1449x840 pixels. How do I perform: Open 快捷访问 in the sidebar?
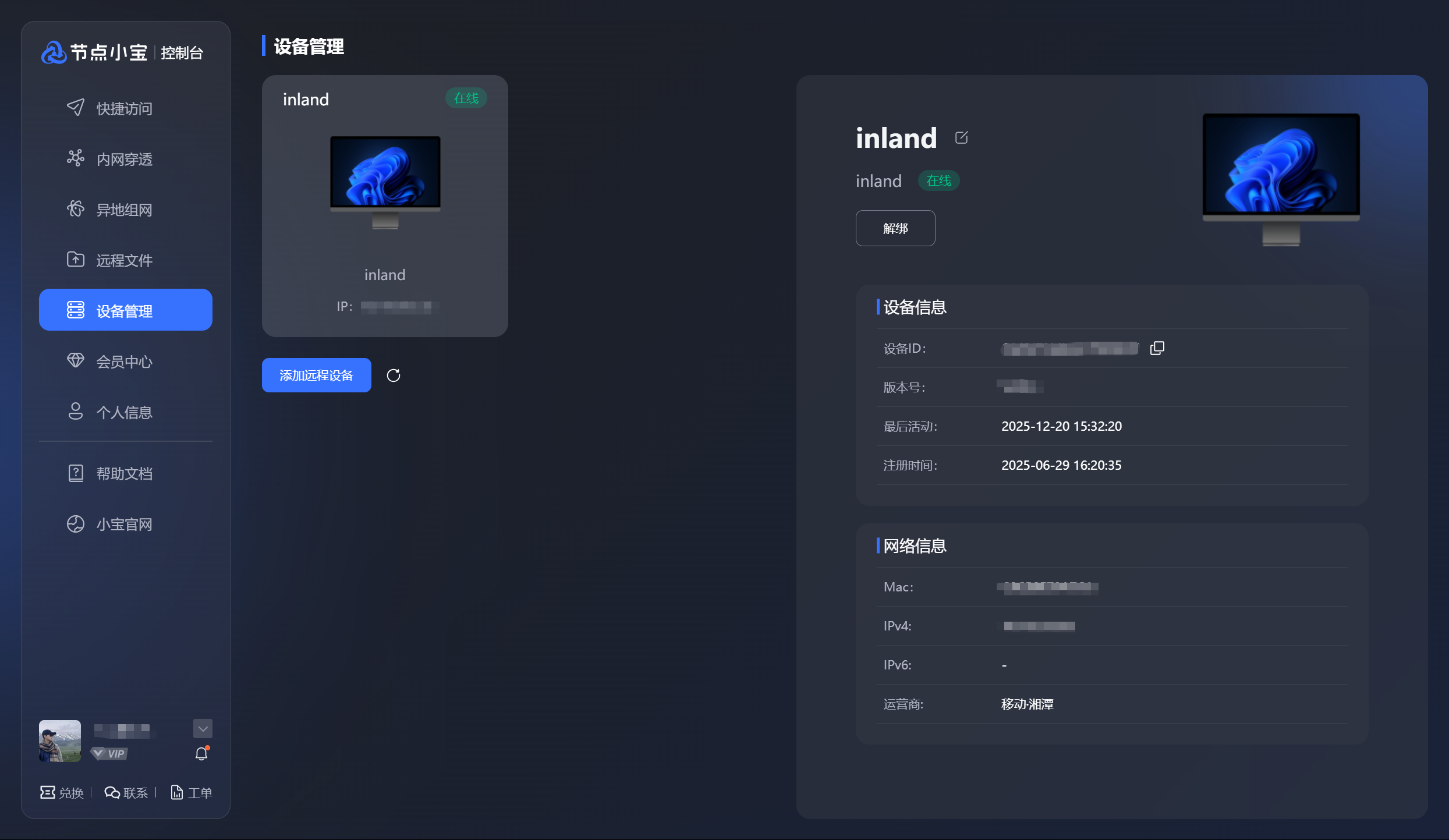125,108
